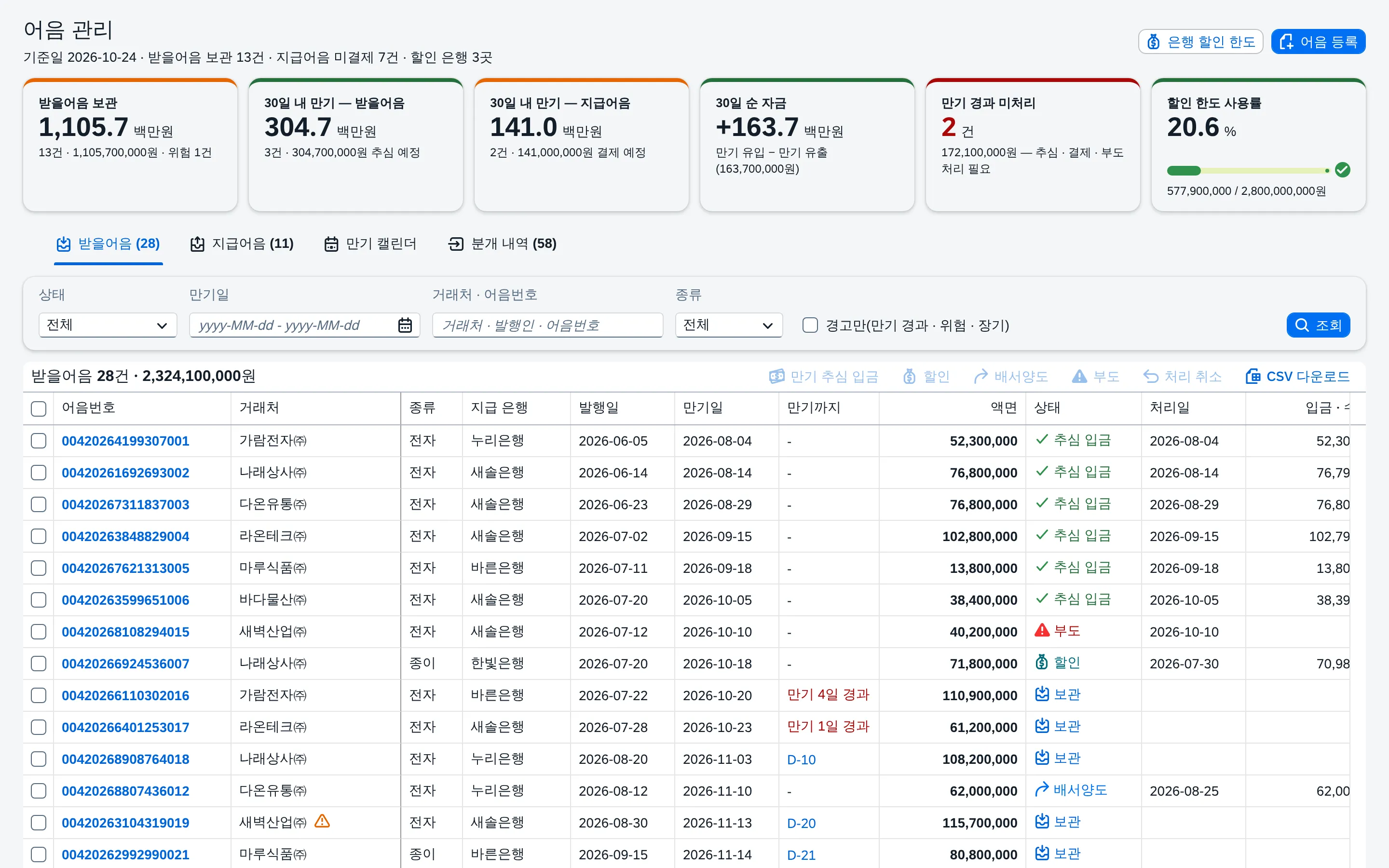Open the 만기 캘린더 tab
Screen dimensions: 1389x868
click(370, 244)
